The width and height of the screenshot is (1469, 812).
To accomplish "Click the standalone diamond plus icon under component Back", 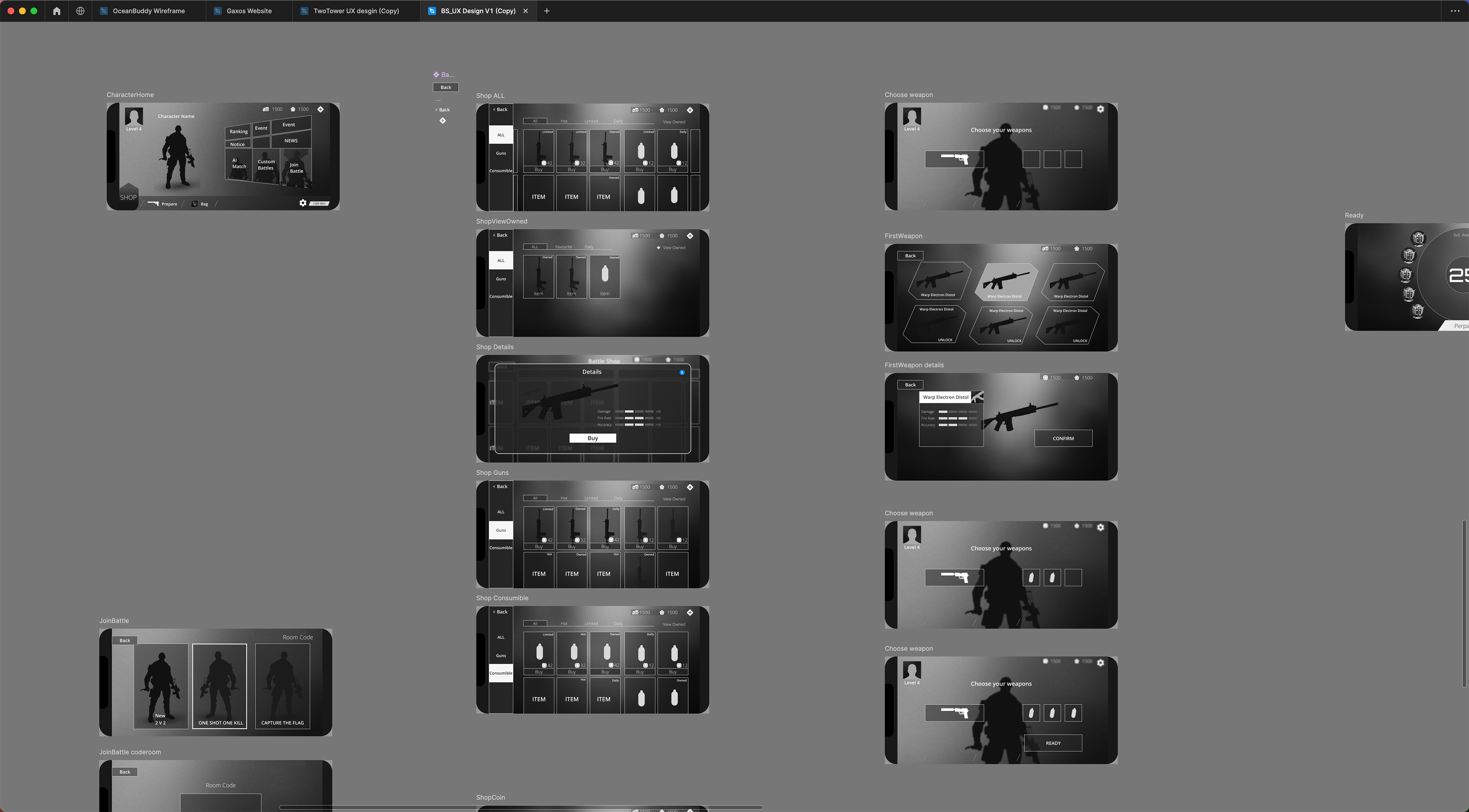I will [x=443, y=120].
